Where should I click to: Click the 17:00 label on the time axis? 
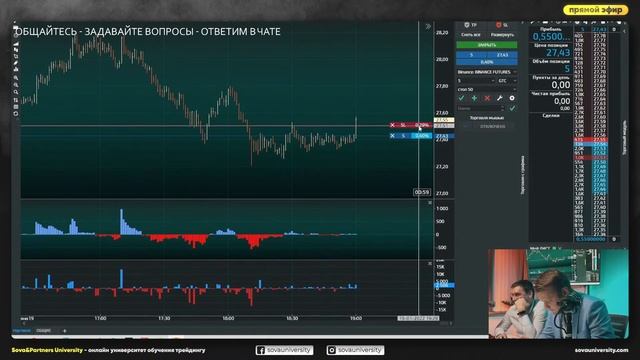[x=100, y=318]
